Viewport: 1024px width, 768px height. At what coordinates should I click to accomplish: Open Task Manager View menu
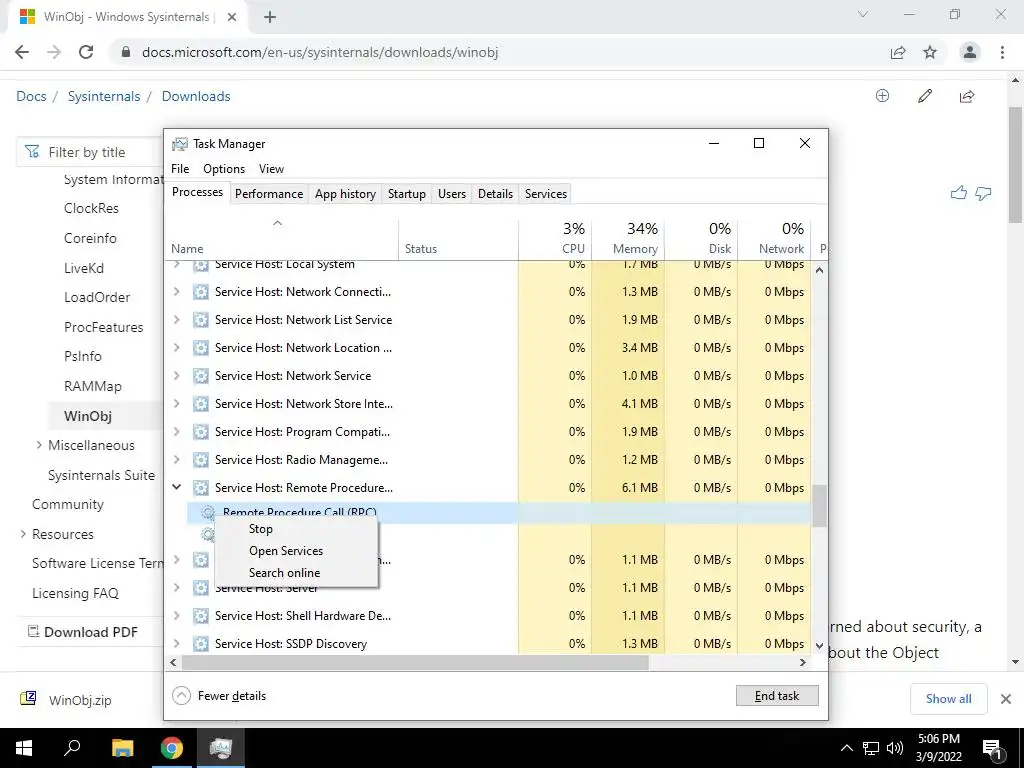pos(271,168)
